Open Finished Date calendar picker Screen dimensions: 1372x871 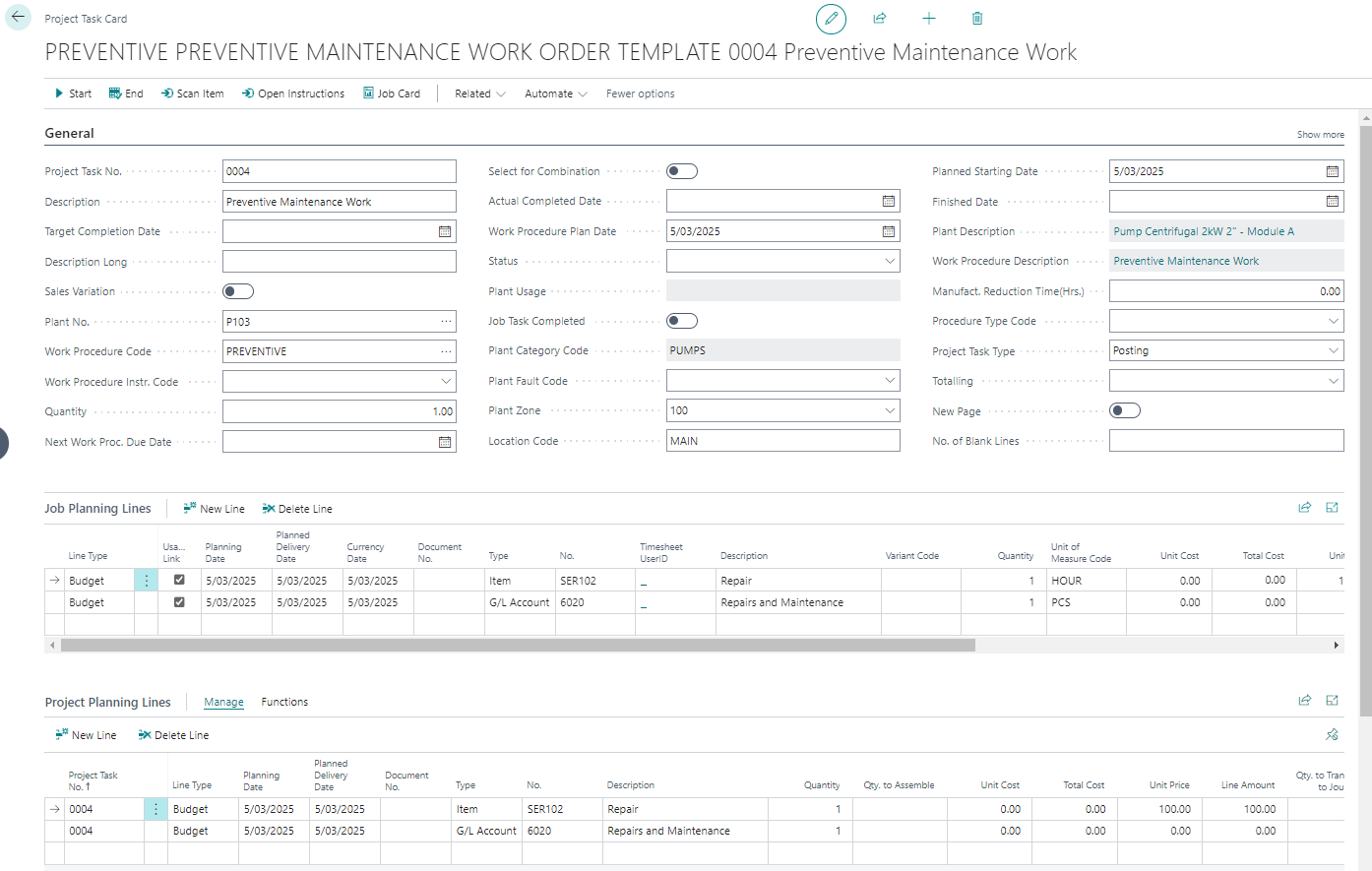coord(1333,201)
